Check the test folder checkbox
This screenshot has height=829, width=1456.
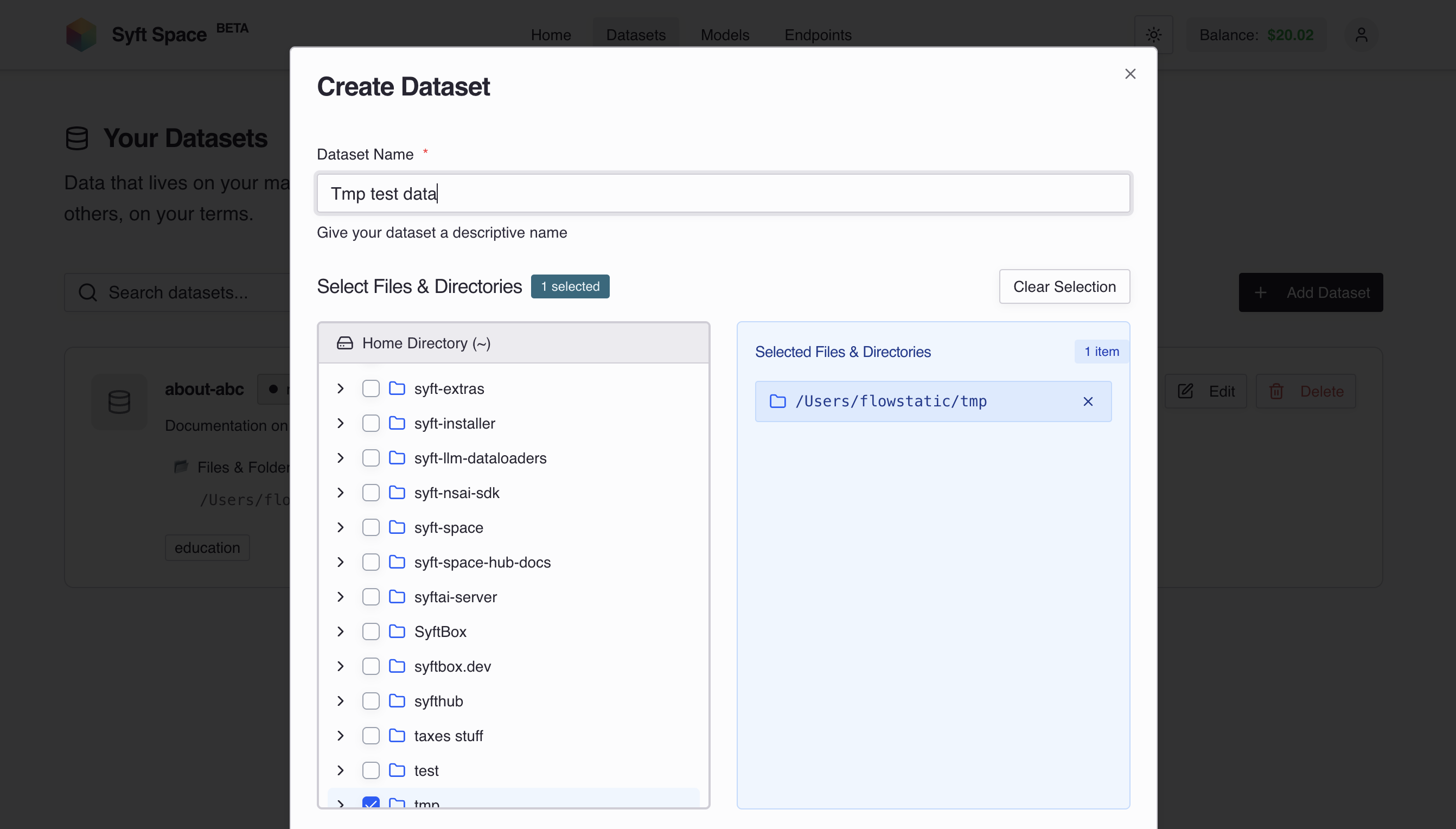[x=371, y=770]
